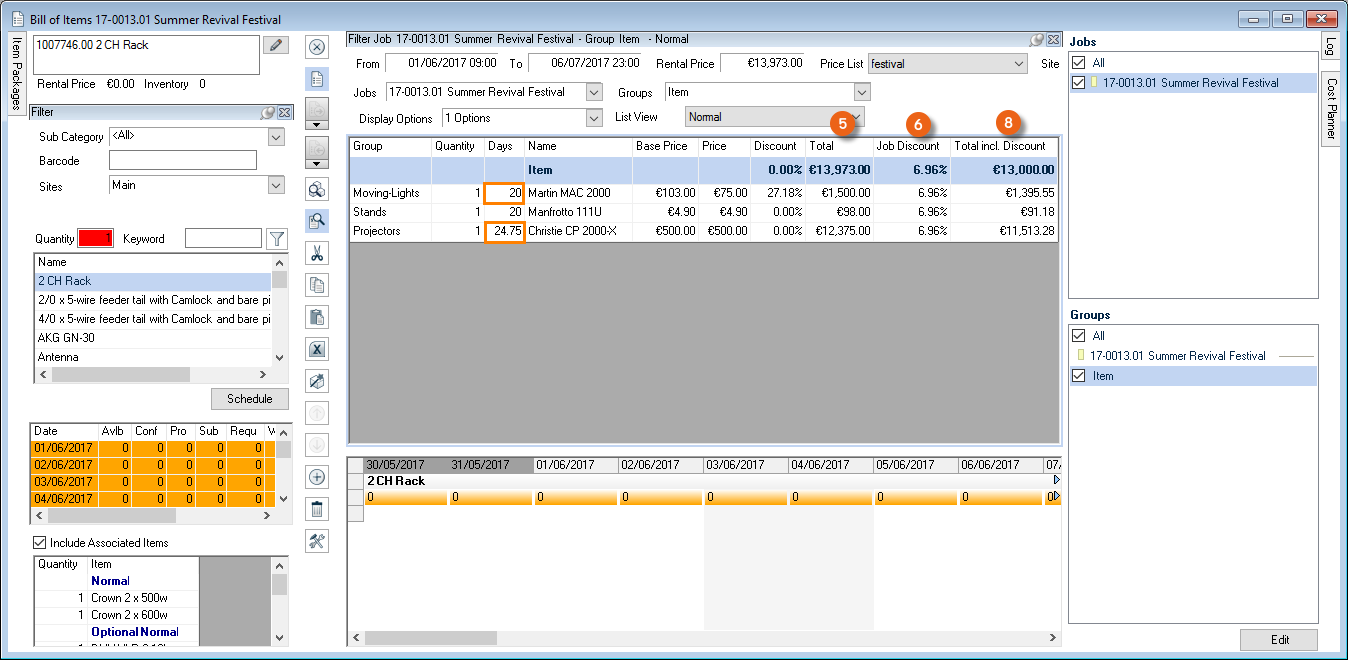Open the Sub Category dropdown
The width and height of the screenshot is (1348, 660).
coord(276,137)
